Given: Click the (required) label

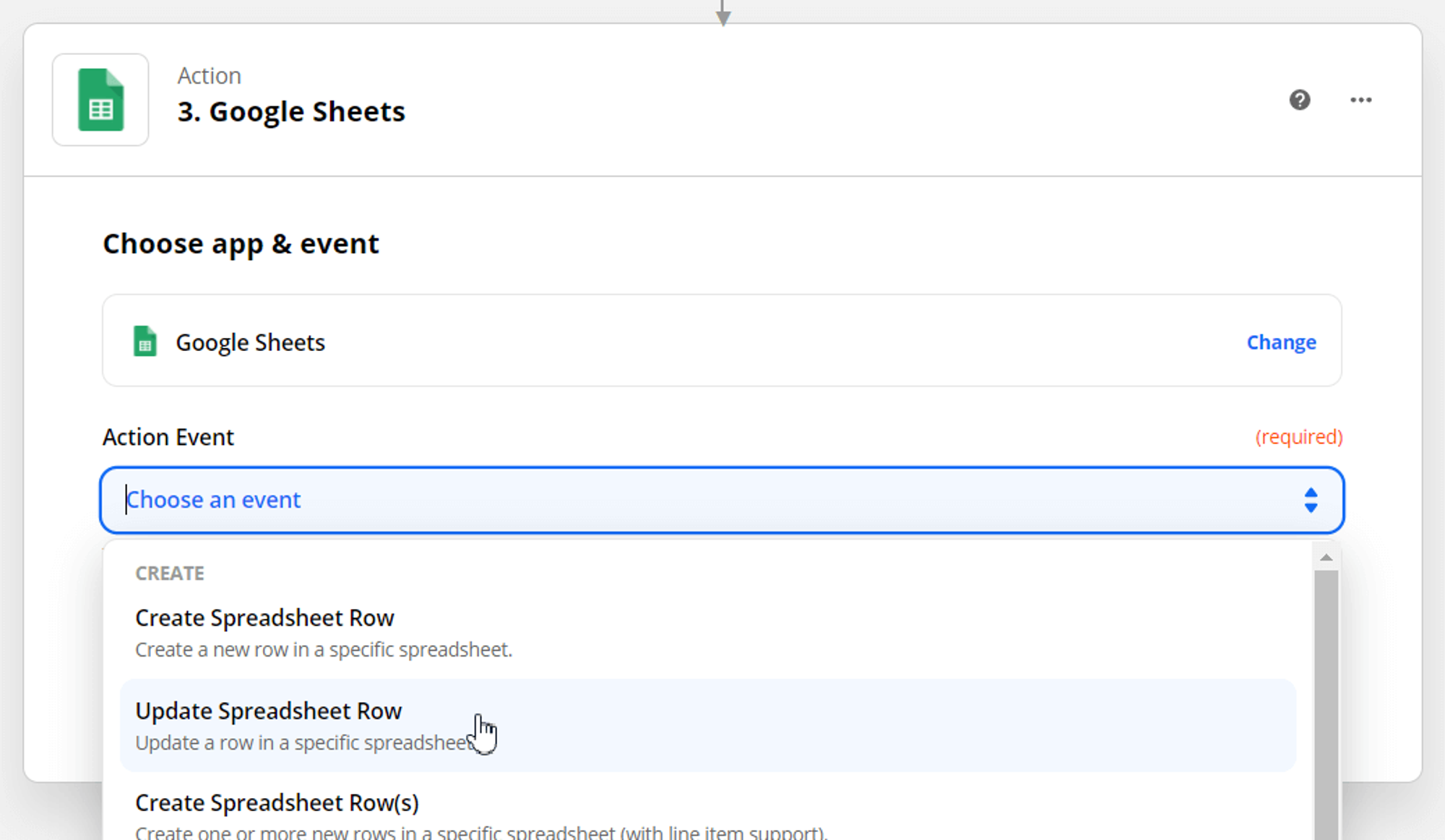Looking at the screenshot, I should [x=1298, y=437].
